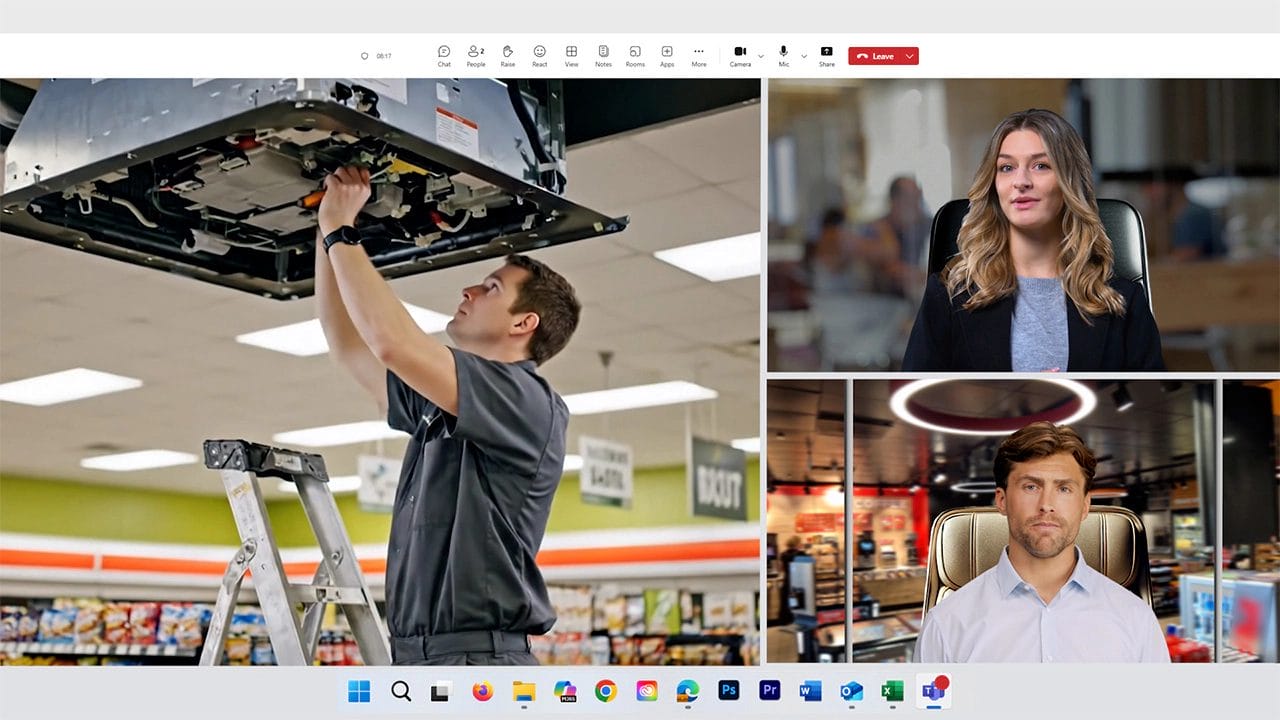Add Apps to the meeting
Image resolution: width=1280 pixels, height=720 pixels.
(667, 55)
